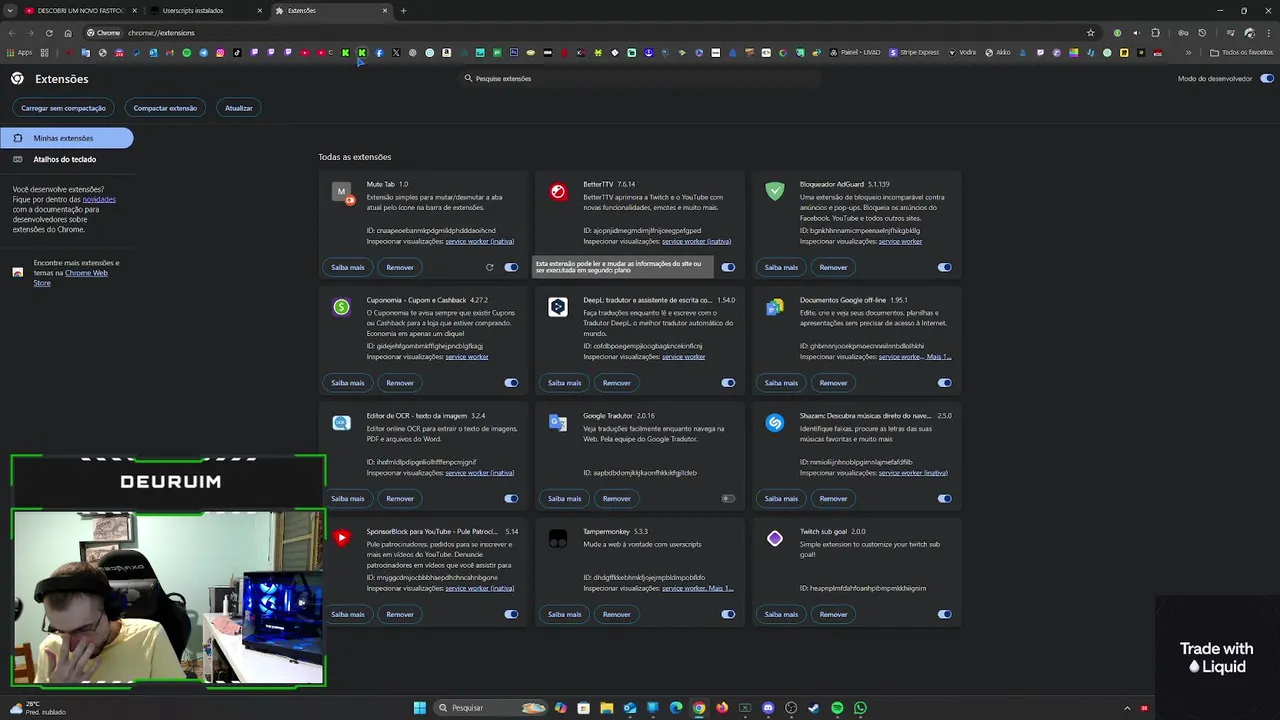The image size is (1280, 720).
Task: Switch to the DESCOBRI UM NOVO FASTFOOD tab
Action: tap(79, 11)
